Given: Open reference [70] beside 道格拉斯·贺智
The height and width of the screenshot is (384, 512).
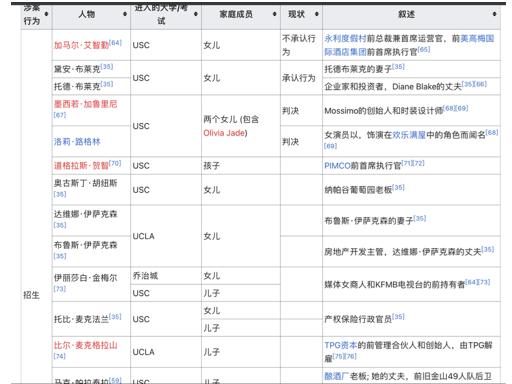Looking at the screenshot, I should [115, 163].
